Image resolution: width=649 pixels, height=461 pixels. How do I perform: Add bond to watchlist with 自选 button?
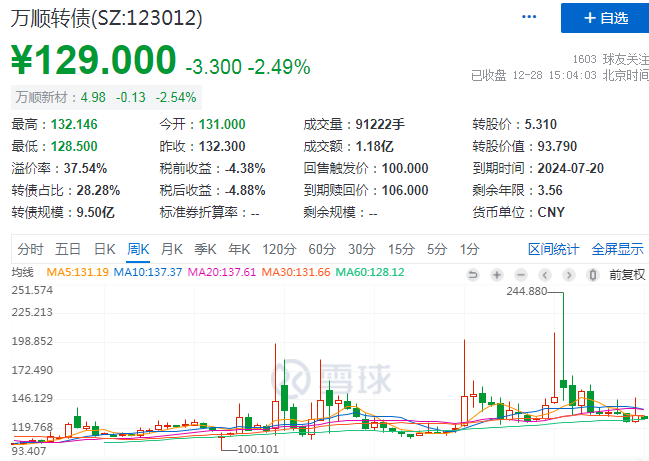point(605,18)
